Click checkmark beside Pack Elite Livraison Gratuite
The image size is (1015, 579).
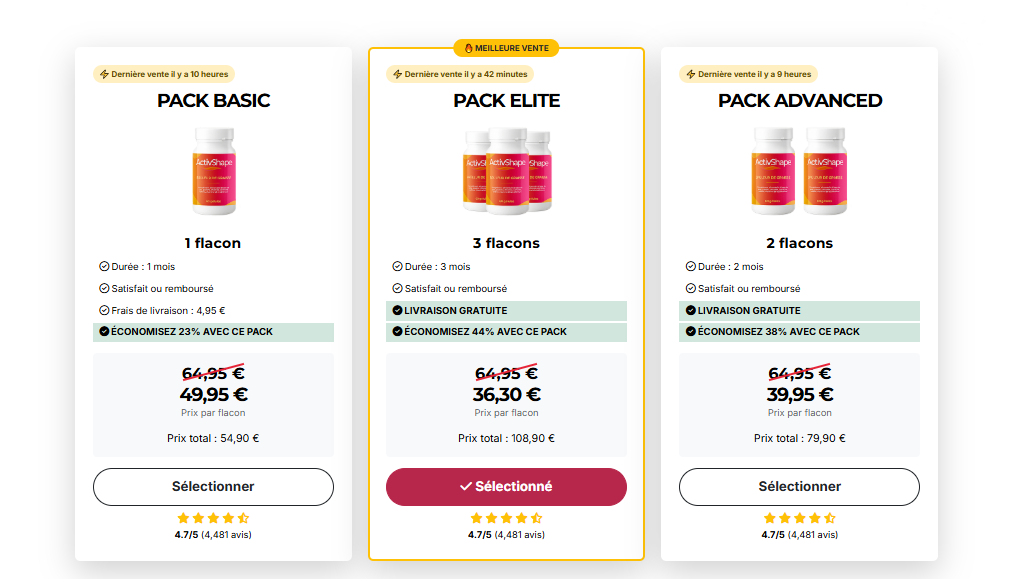pos(397,310)
